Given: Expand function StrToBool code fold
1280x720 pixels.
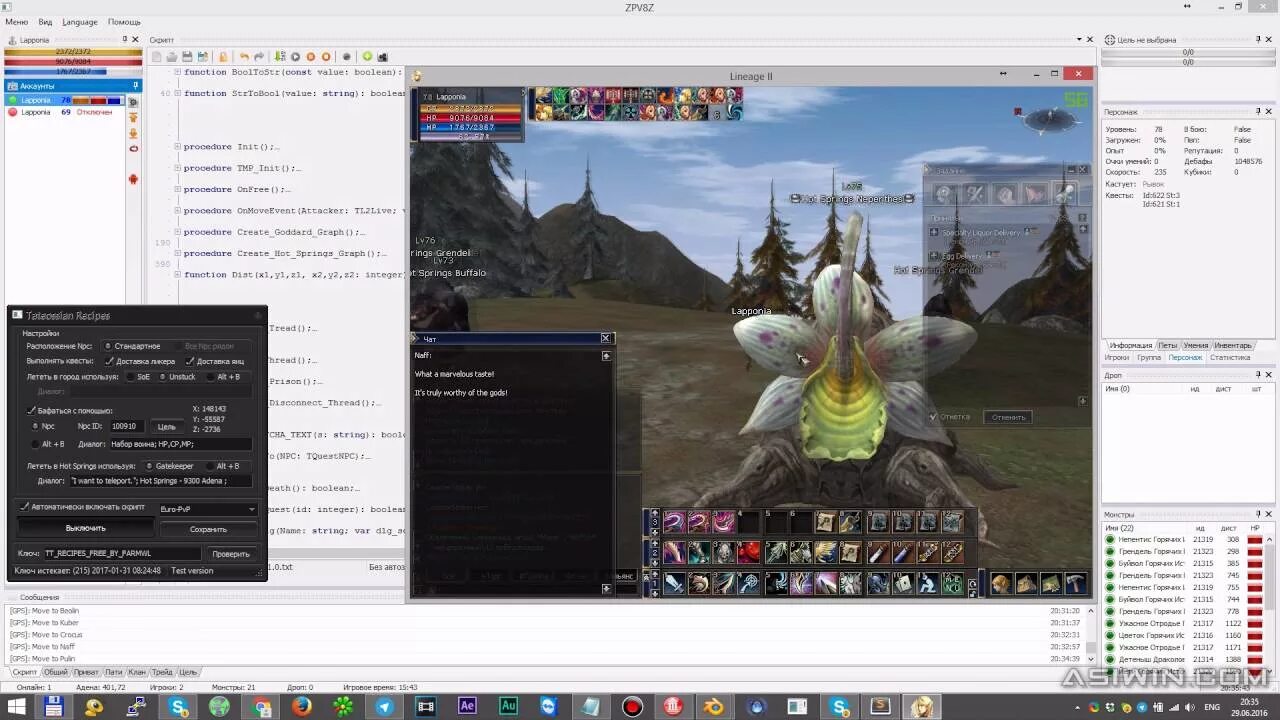Looking at the screenshot, I should (178, 93).
